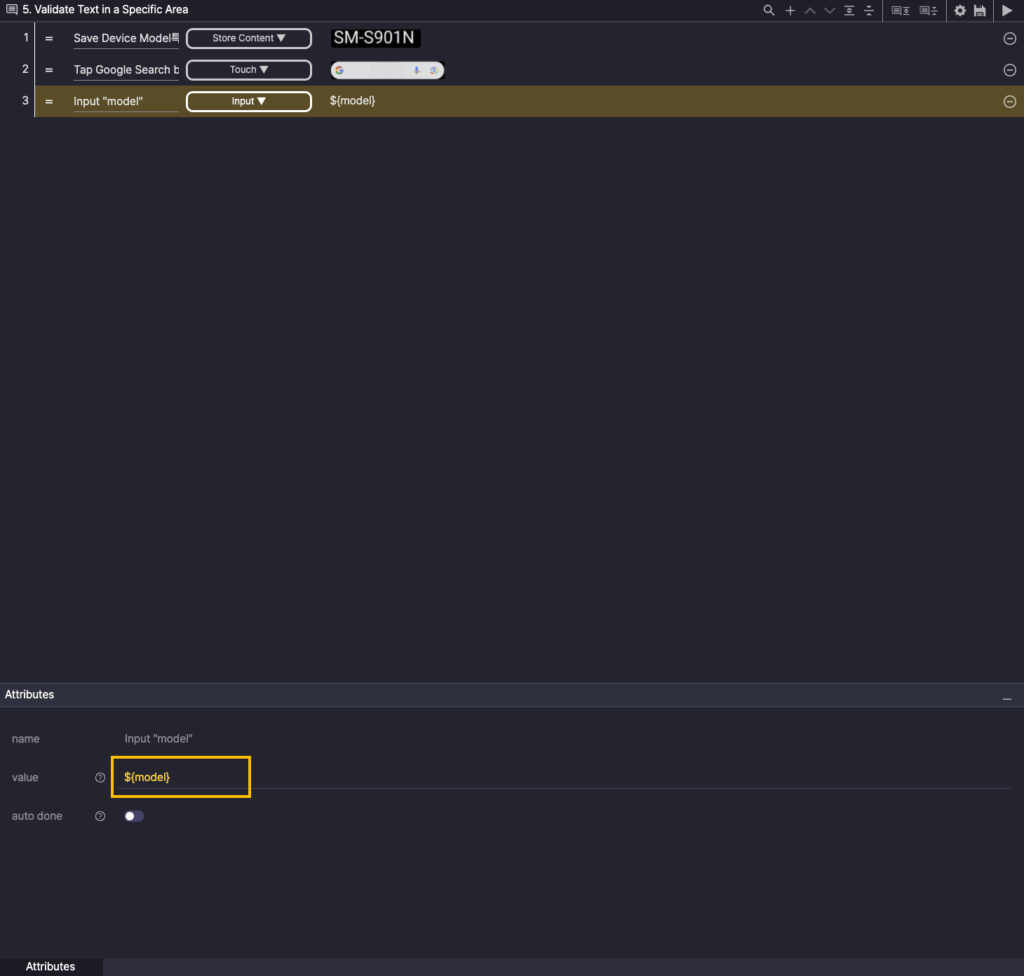This screenshot has height=976, width=1024.
Task: Show help for the value attribute
Action: [100, 777]
